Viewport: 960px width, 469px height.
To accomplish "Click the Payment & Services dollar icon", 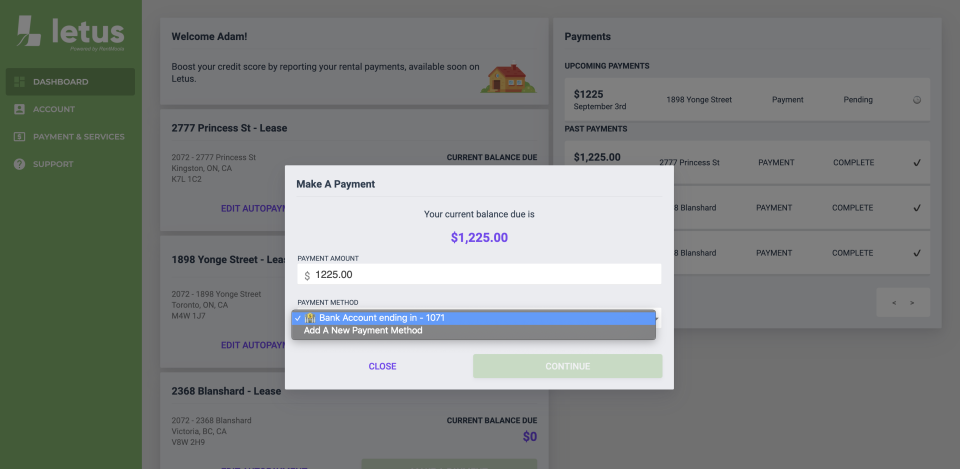I will [x=19, y=137].
